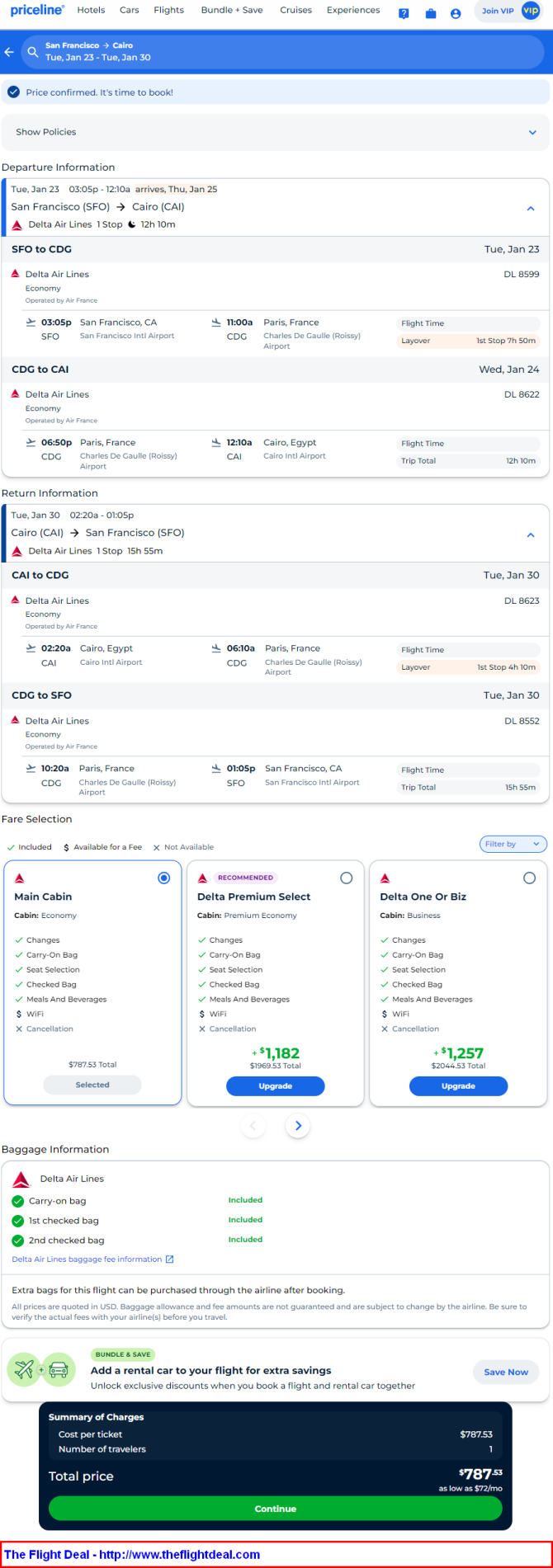The image size is (553, 1568).
Task: Click the Priceline logo
Action: [37, 10]
